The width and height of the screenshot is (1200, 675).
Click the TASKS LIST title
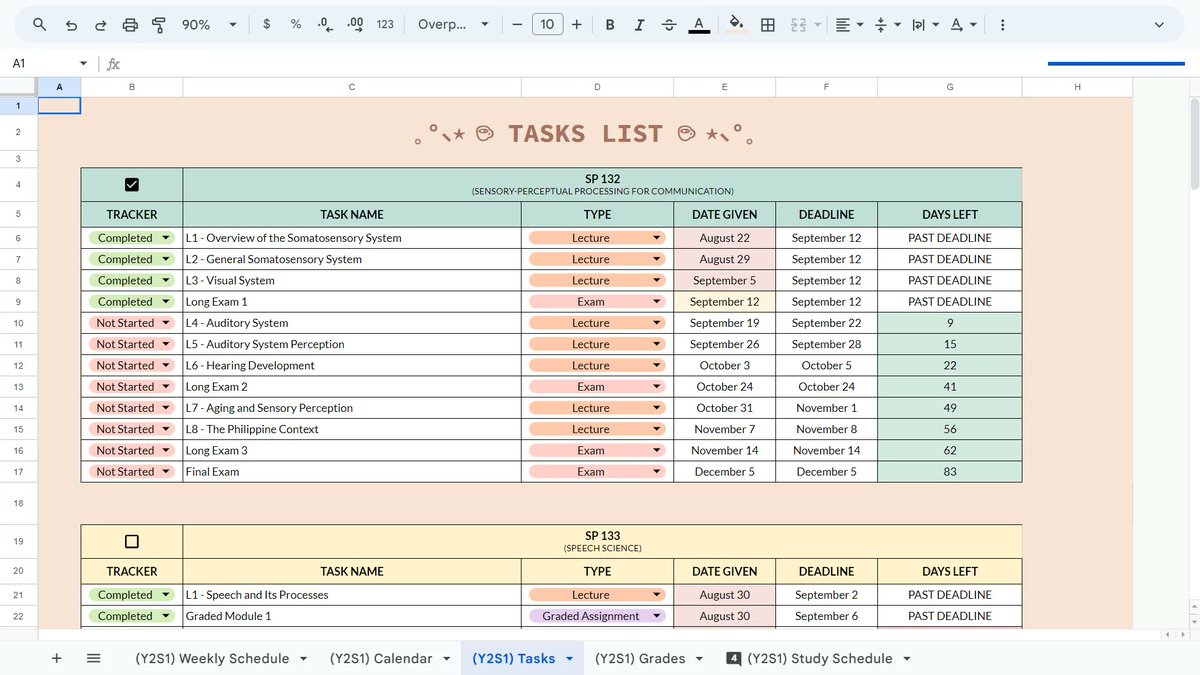click(x=585, y=134)
